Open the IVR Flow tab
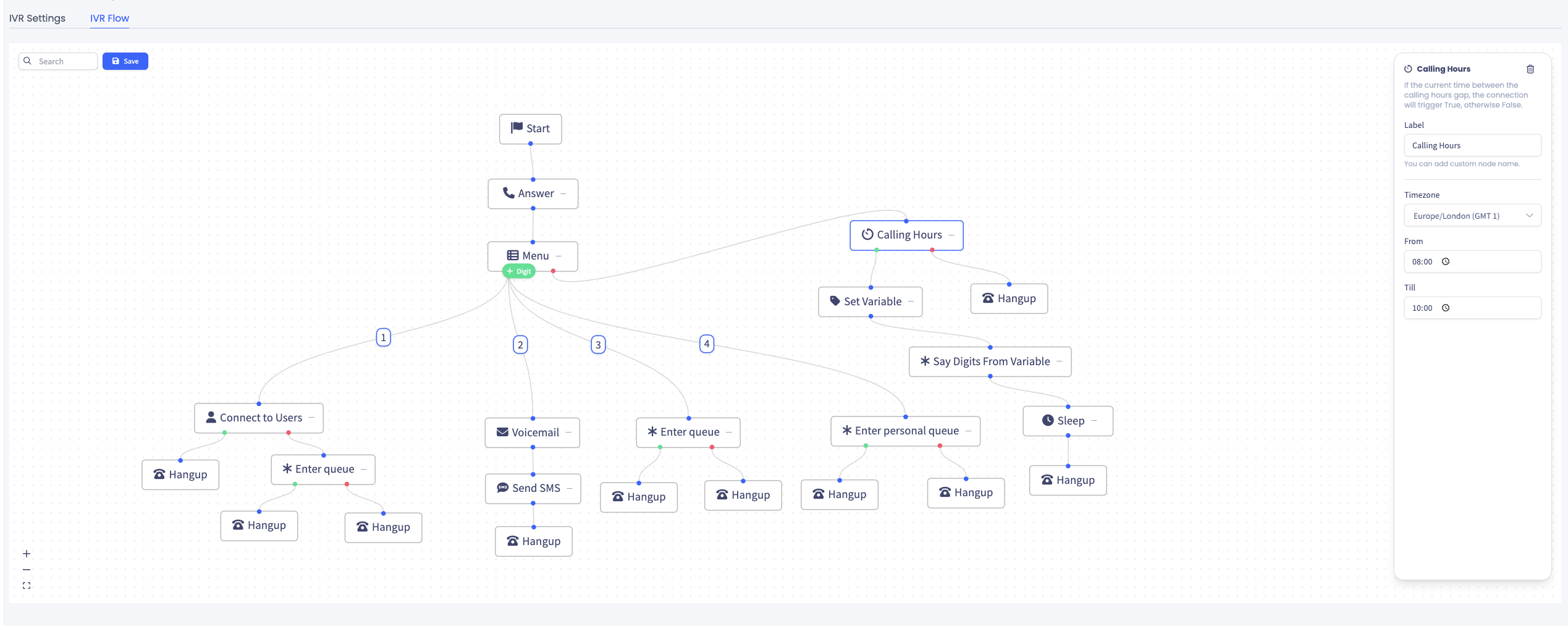The height and width of the screenshot is (626, 1568). click(x=109, y=19)
